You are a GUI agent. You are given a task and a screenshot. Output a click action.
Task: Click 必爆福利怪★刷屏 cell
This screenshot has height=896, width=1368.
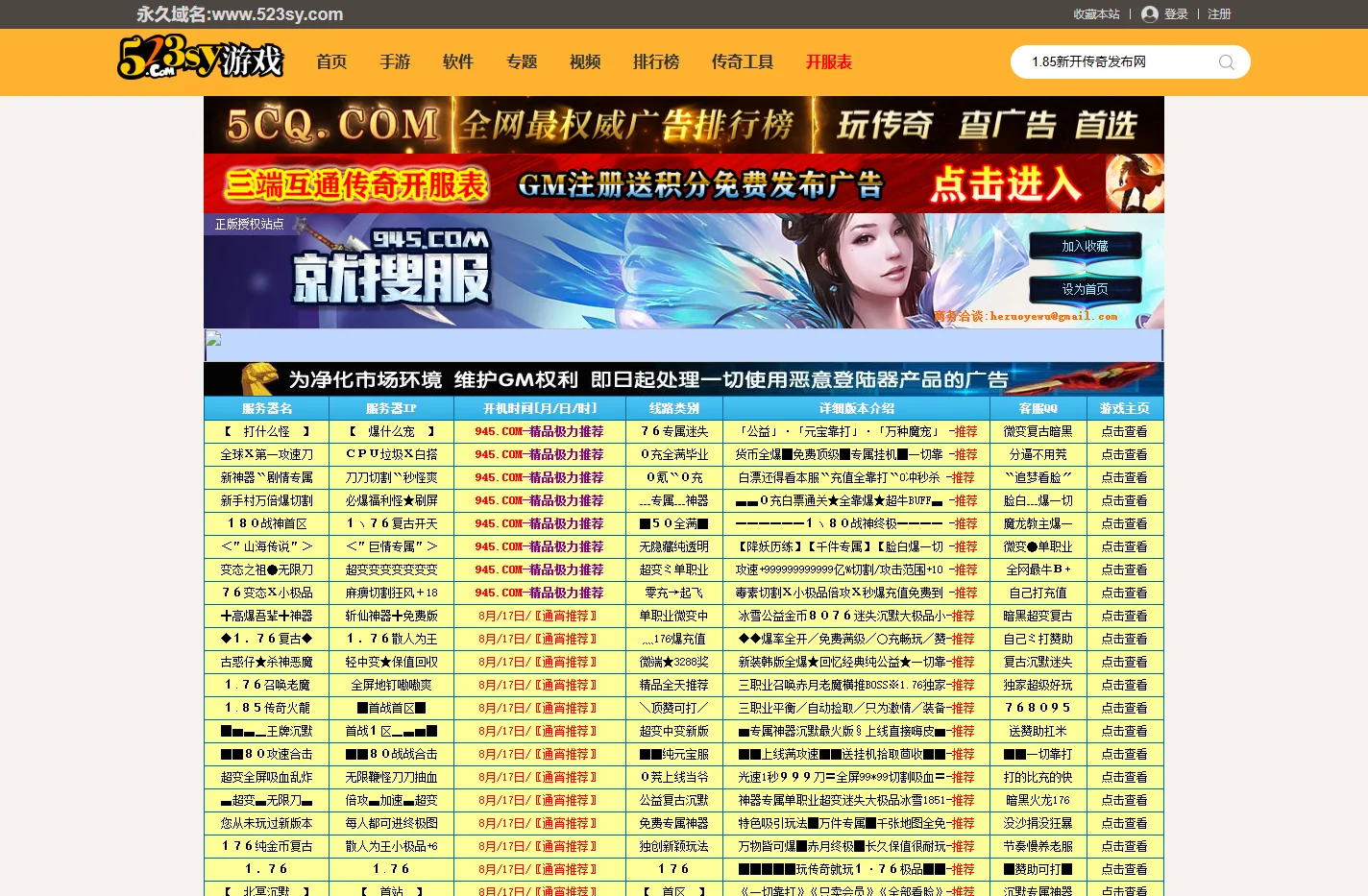tap(392, 500)
